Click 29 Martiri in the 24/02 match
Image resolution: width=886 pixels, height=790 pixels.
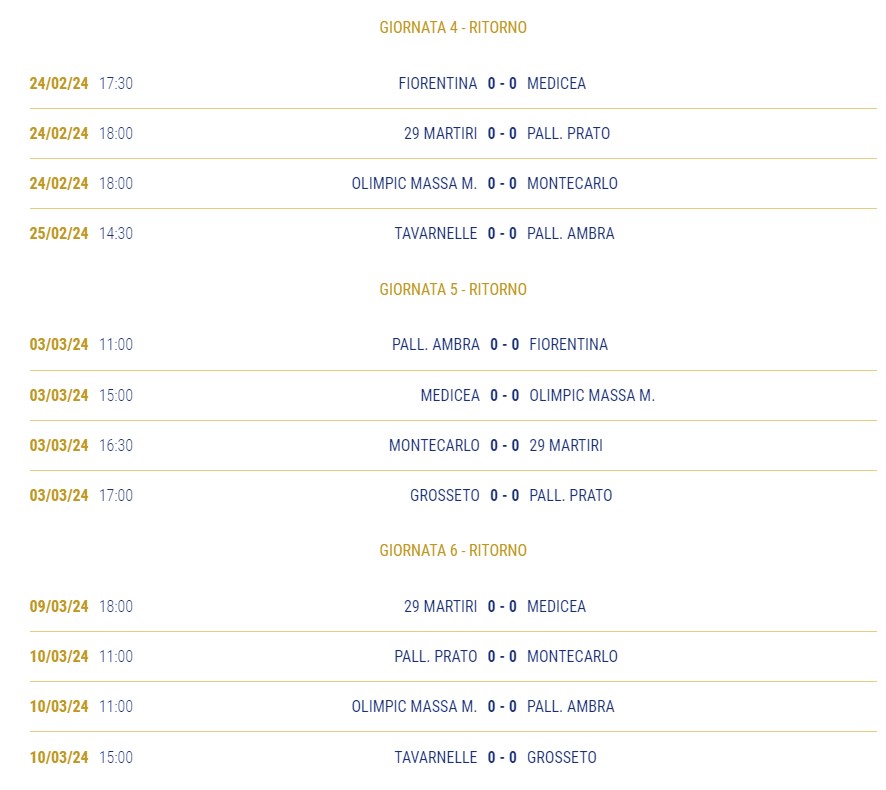point(440,133)
